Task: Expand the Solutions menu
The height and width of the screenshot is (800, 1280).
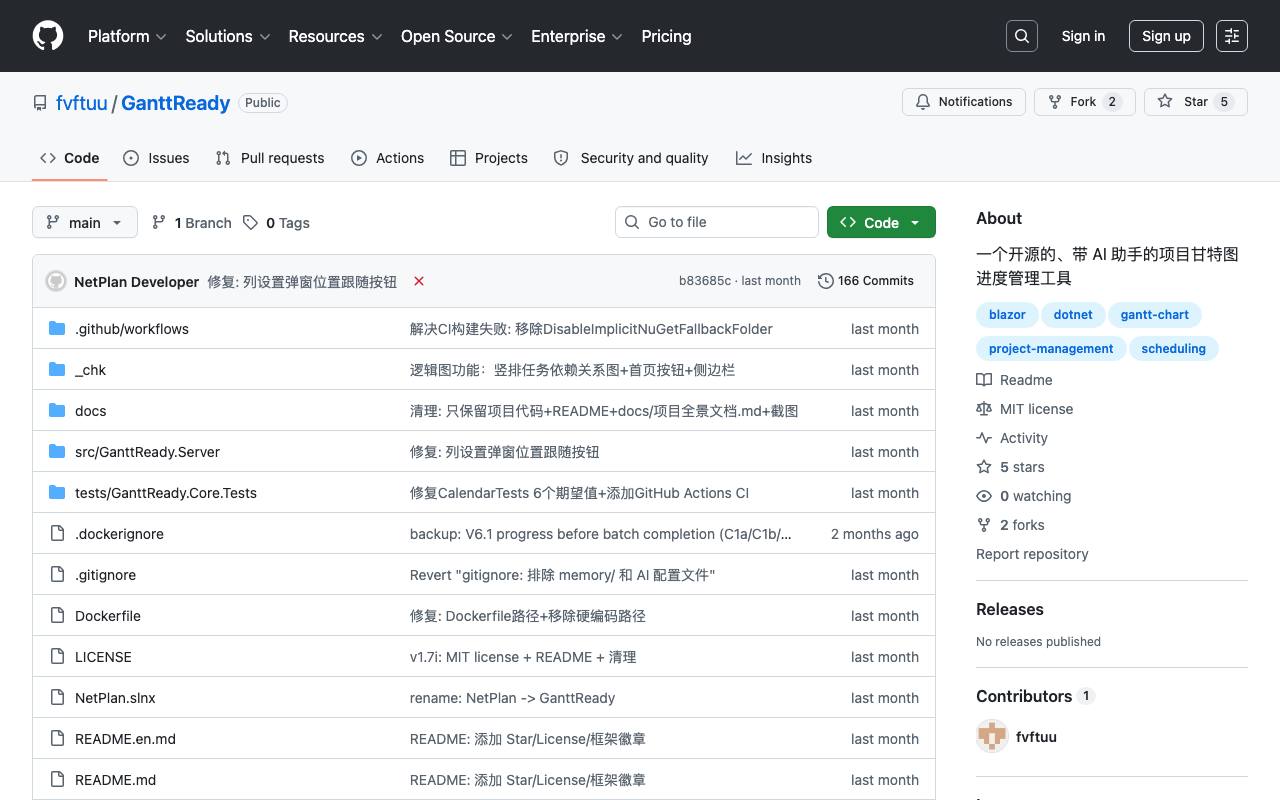Action: click(x=228, y=36)
